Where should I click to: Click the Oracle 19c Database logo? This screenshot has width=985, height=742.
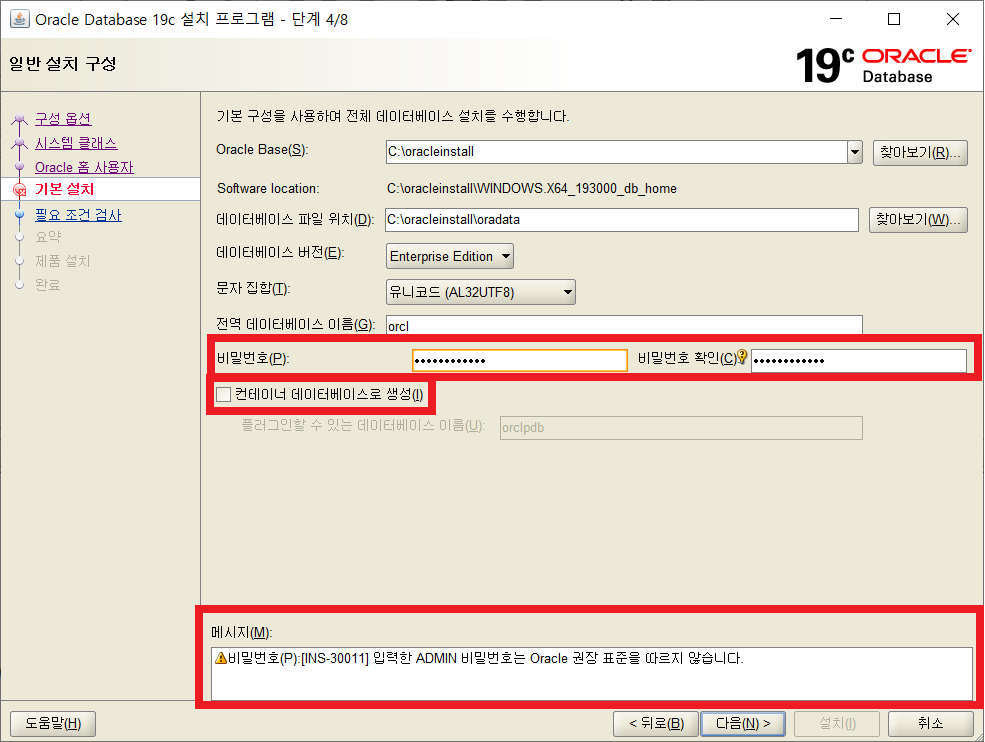883,65
